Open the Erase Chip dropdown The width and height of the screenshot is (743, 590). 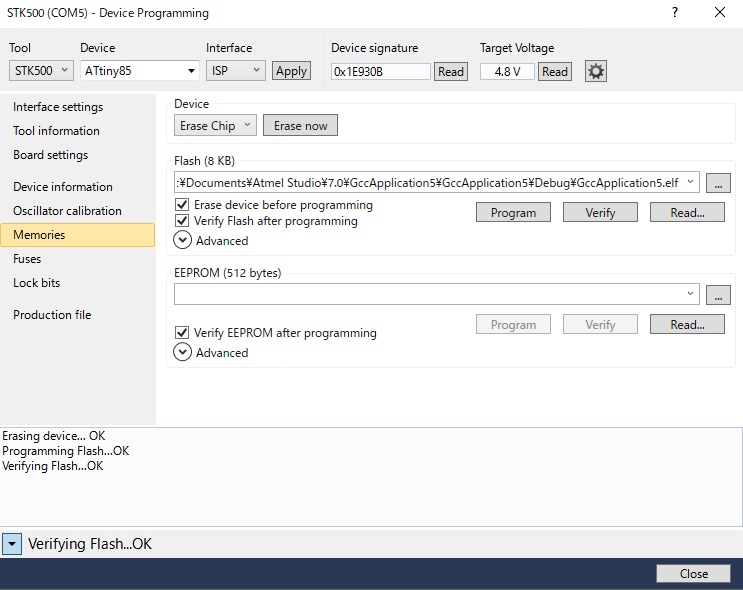click(x=215, y=126)
